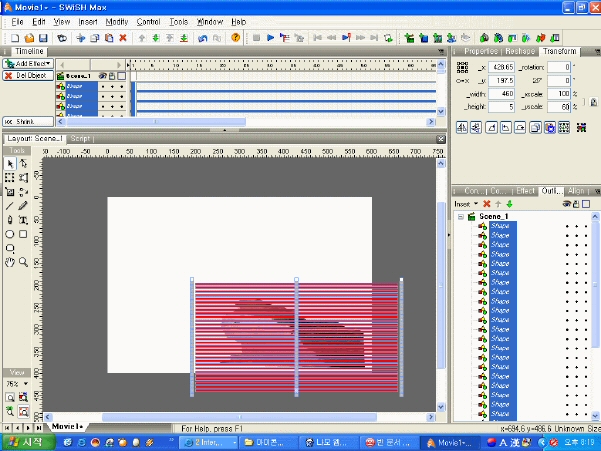Click the Save disk icon
601x451 pixels.
43,38
